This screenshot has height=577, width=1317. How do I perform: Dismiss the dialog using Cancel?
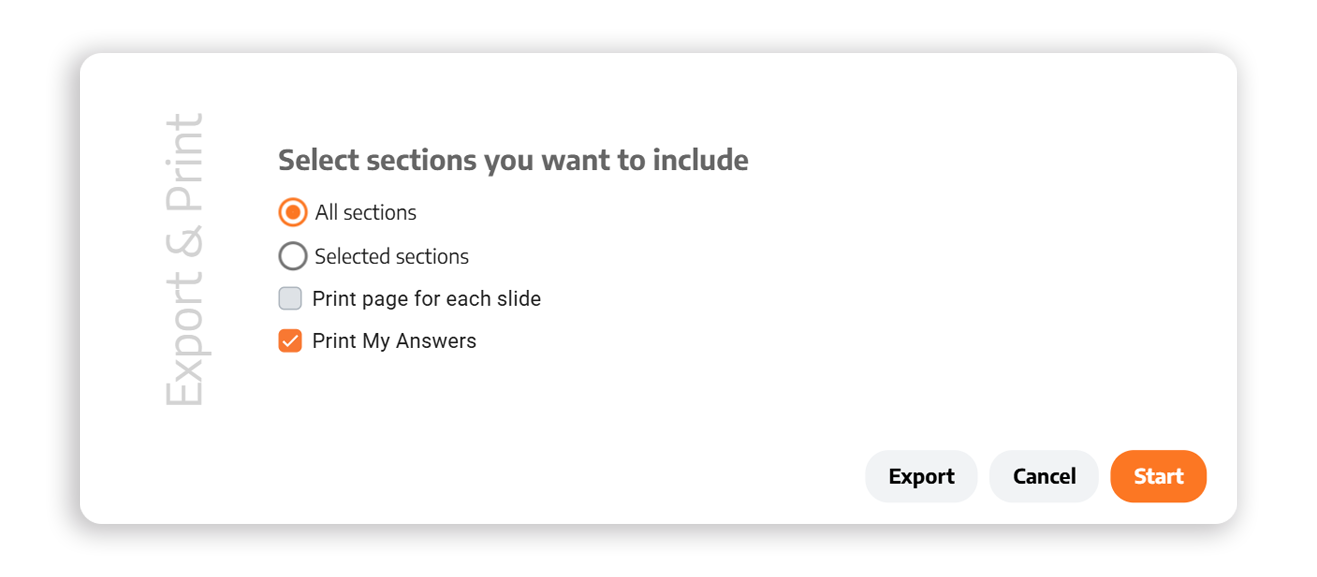click(x=1043, y=476)
